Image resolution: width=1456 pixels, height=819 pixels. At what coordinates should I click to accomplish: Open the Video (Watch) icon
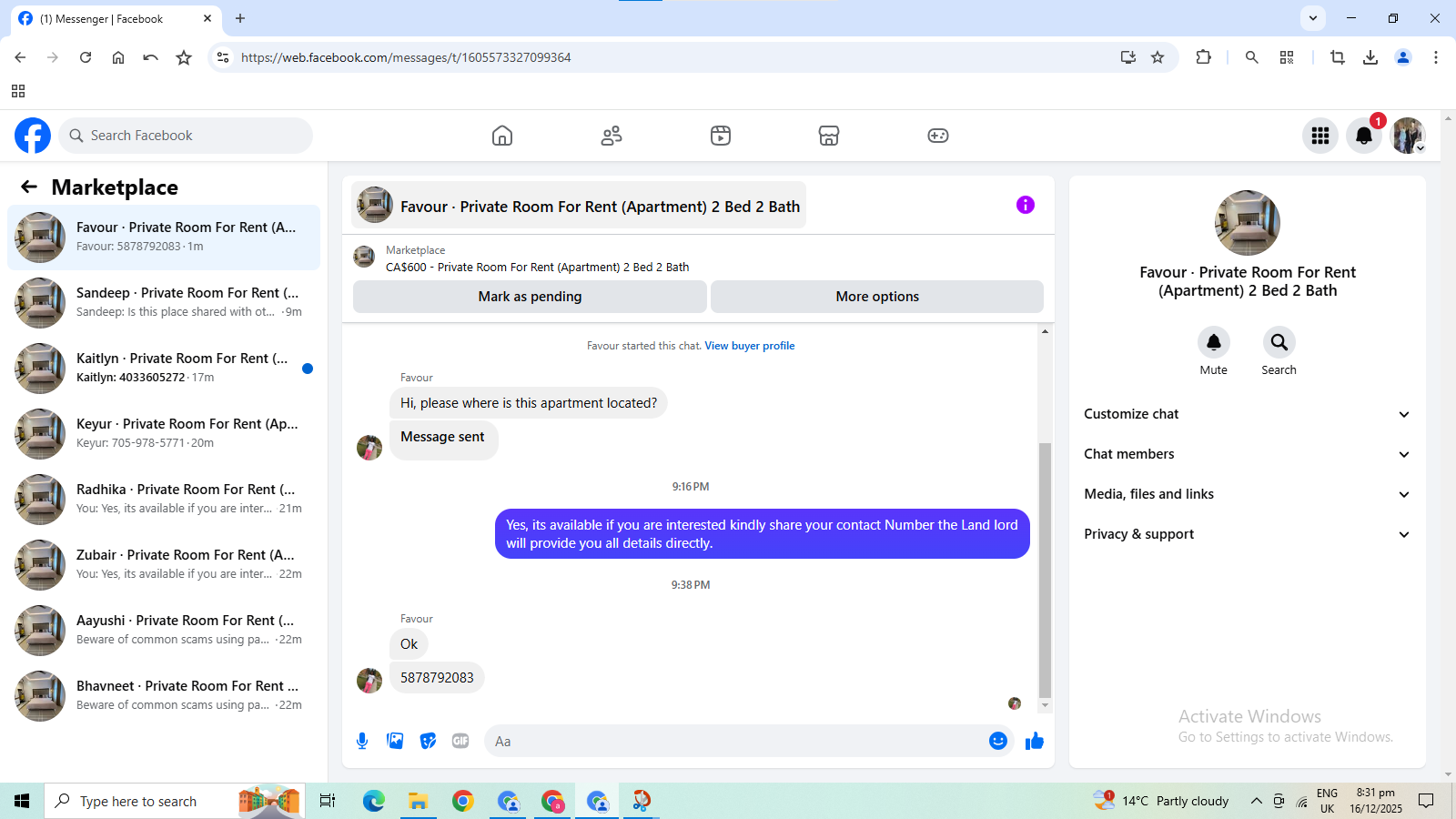click(x=721, y=136)
